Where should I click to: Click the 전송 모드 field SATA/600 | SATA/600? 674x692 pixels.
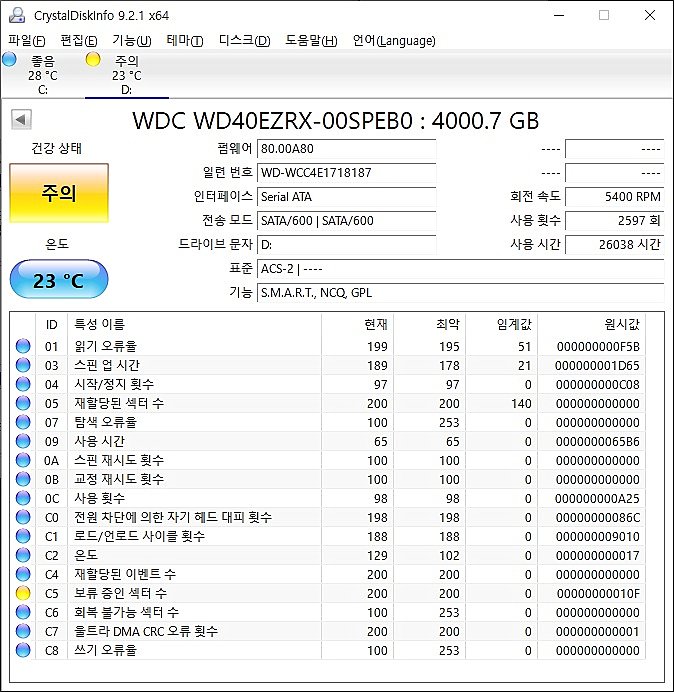[x=346, y=220]
